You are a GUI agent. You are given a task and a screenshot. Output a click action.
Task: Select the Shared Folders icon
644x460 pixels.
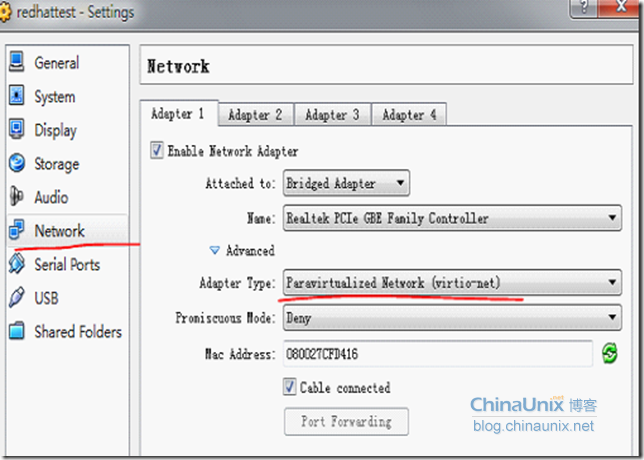(16, 331)
